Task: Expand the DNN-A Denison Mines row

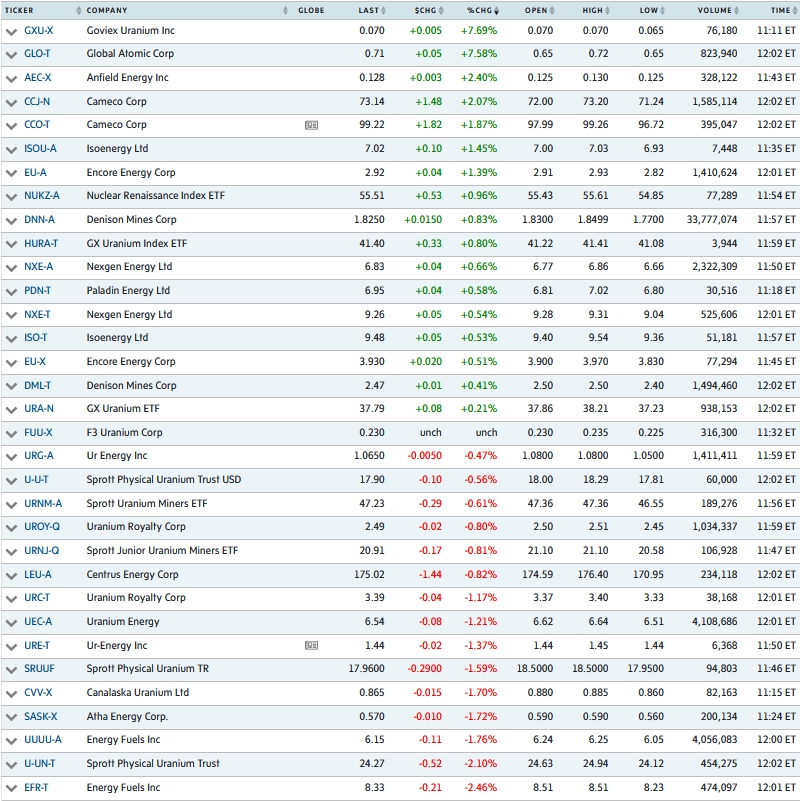Action: pos(11,220)
